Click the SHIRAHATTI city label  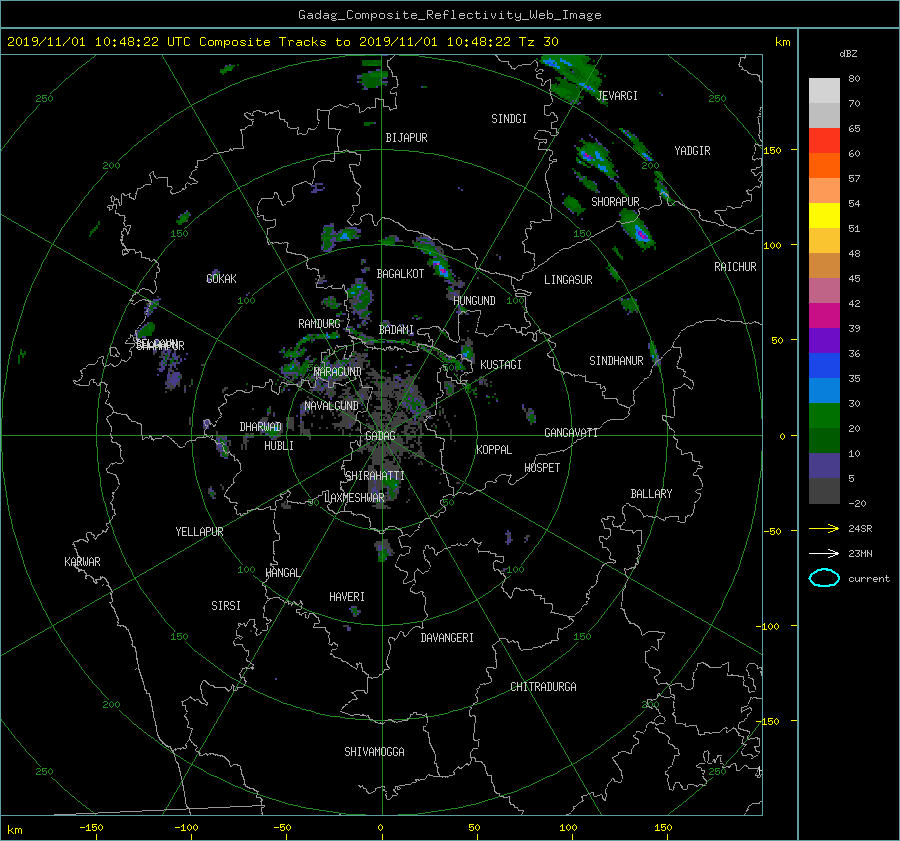tap(374, 476)
